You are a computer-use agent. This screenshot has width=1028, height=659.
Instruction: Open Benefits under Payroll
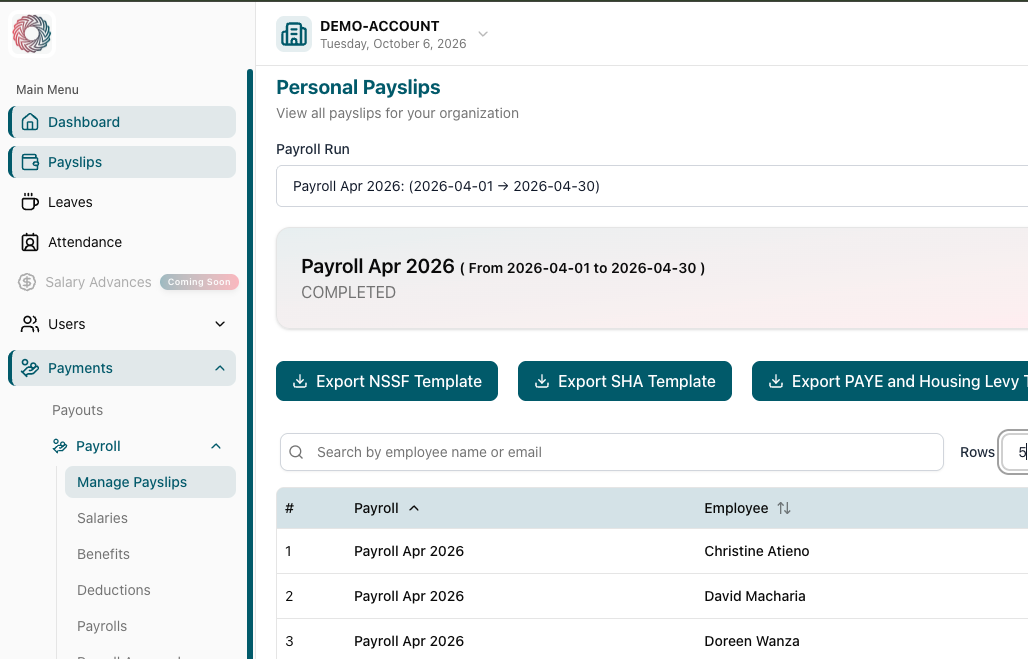coord(104,554)
